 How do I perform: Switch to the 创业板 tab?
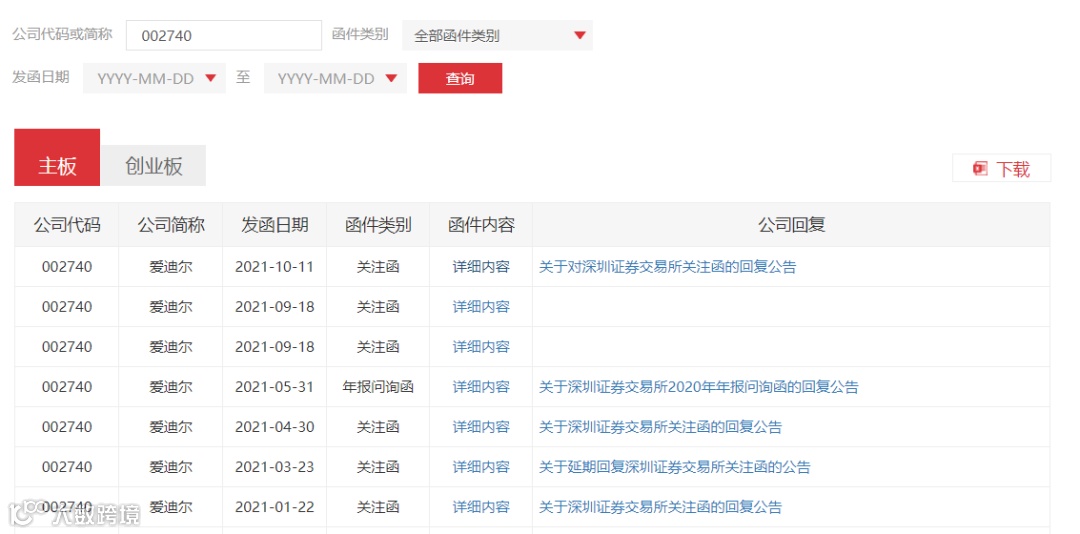[x=154, y=165]
